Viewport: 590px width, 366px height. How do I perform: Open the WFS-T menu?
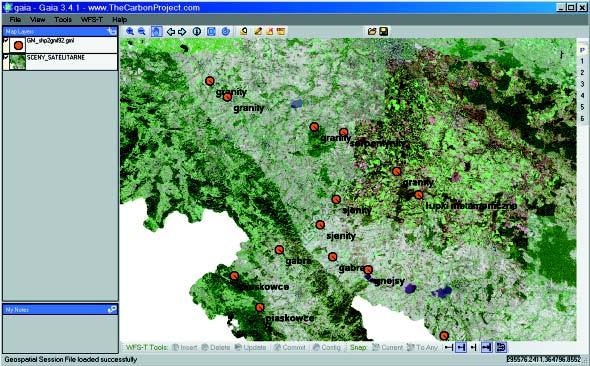tap(92, 20)
